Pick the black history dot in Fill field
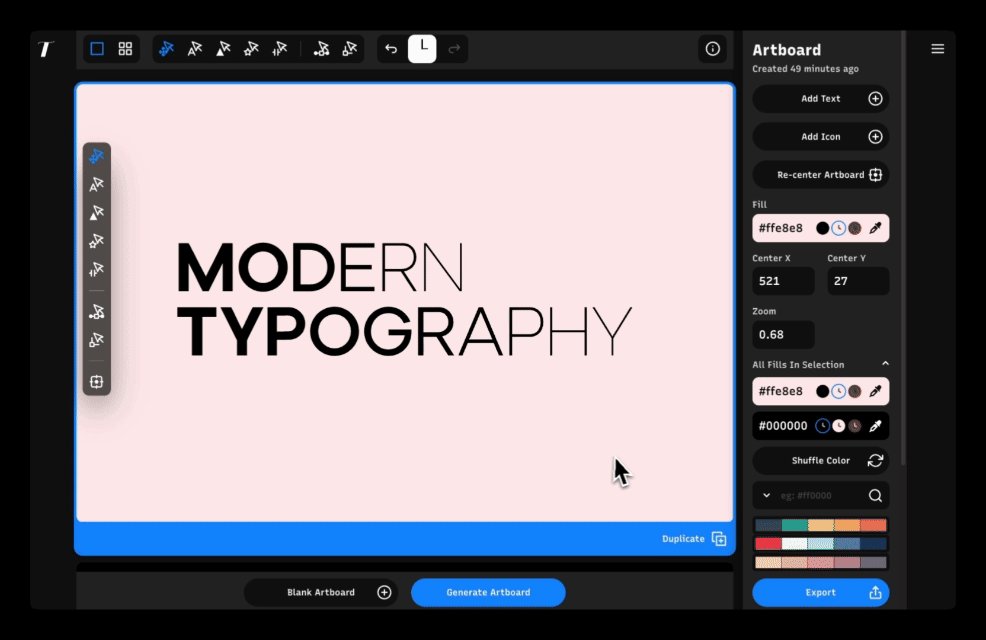Image resolution: width=986 pixels, height=640 pixels. (x=823, y=228)
